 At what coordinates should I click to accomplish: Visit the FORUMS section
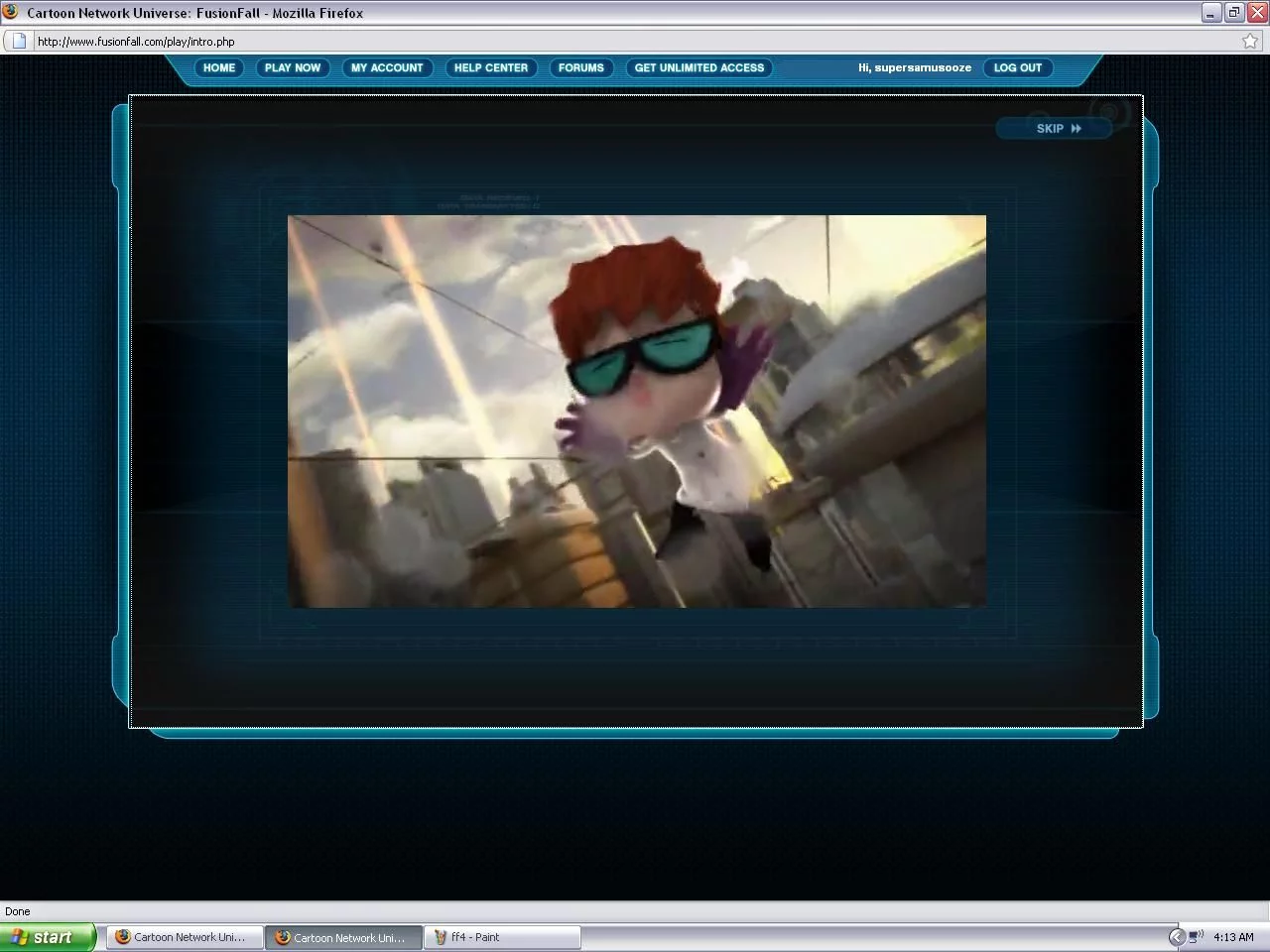click(x=581, y=67)
